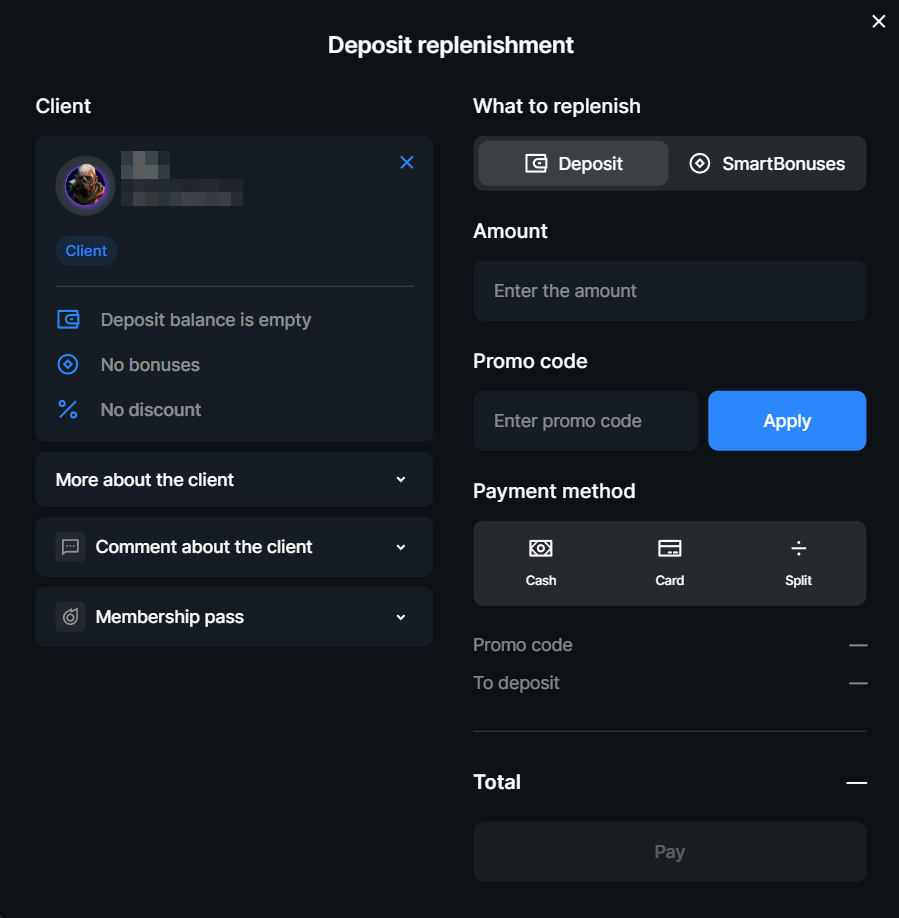Click the discount percent icon
This screenshot has height=918, width=899.
click(x=68, y=409)
